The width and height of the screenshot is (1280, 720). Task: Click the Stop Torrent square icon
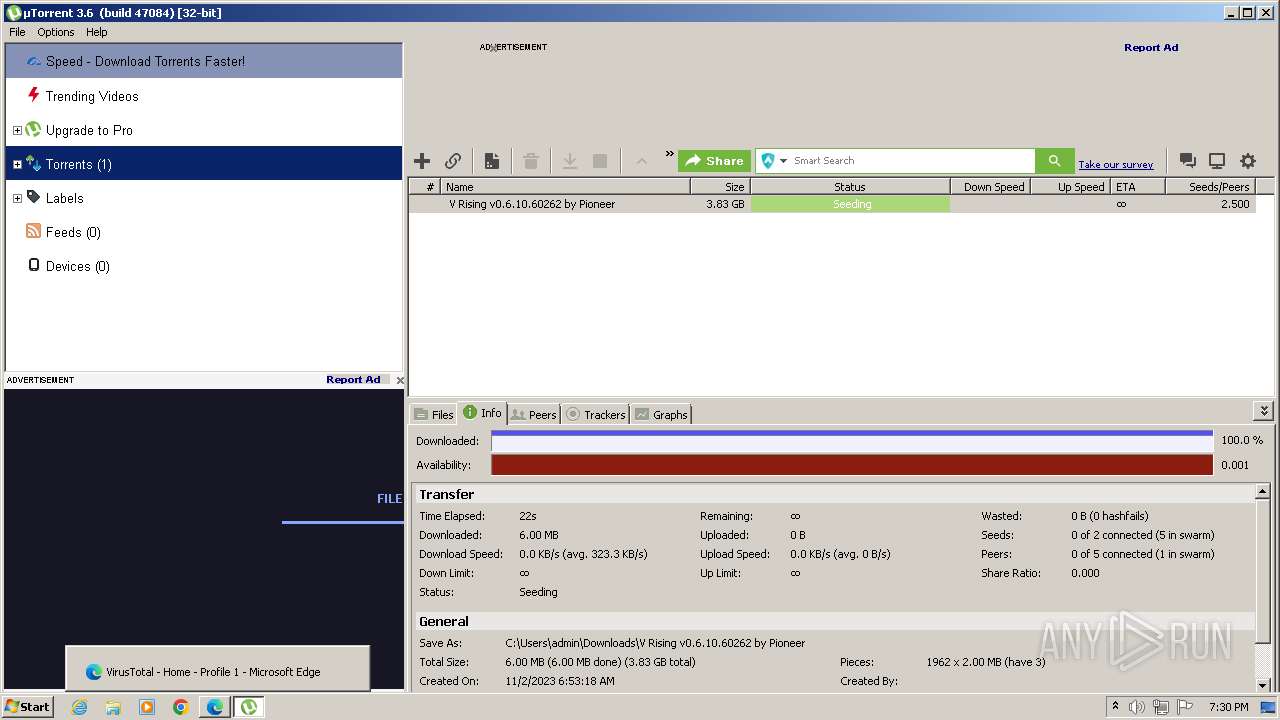600,161
